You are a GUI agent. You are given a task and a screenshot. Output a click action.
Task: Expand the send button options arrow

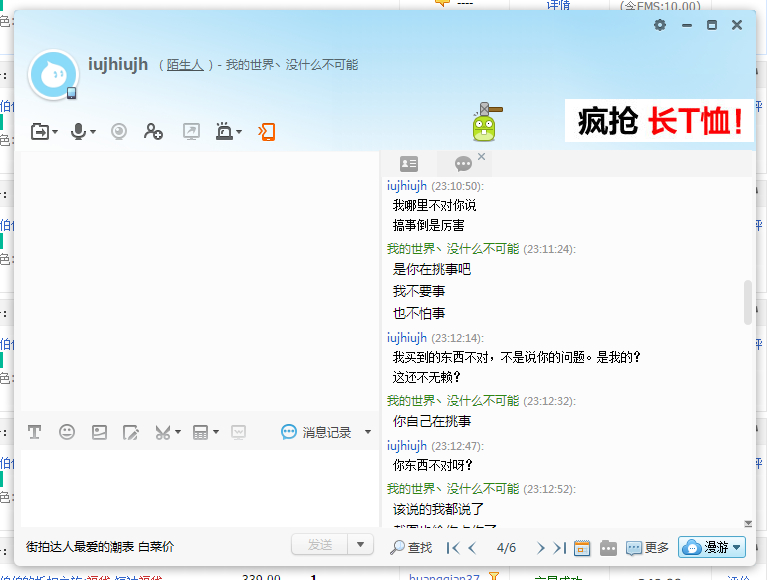coord(360,545)
